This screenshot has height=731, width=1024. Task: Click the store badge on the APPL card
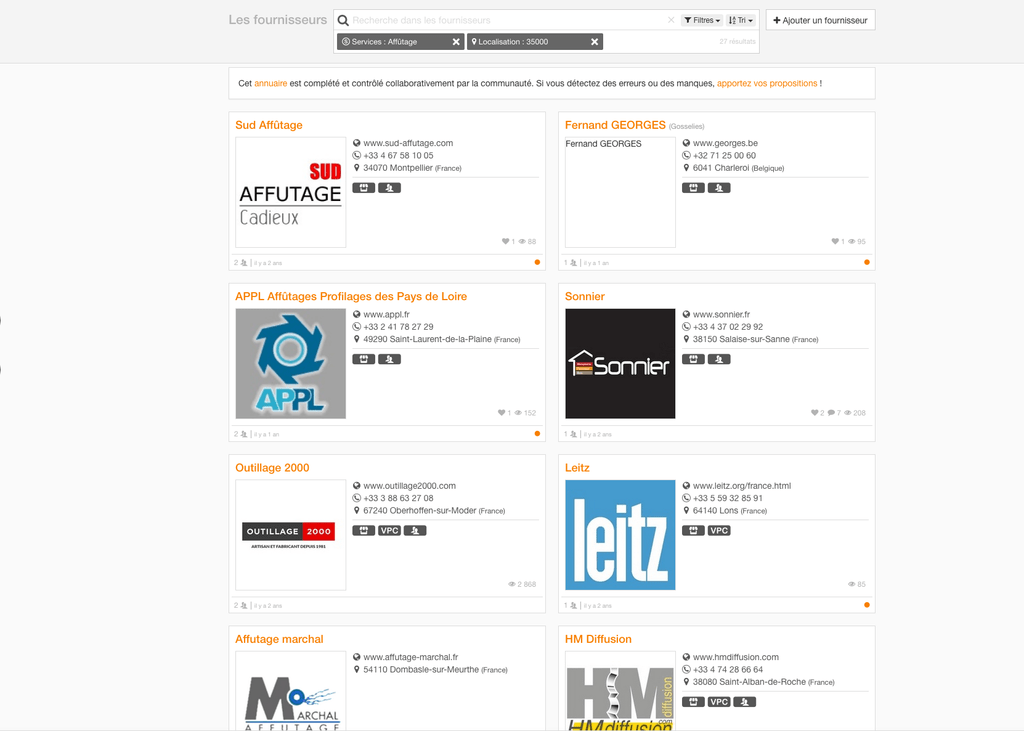click(x=364, y=359)
